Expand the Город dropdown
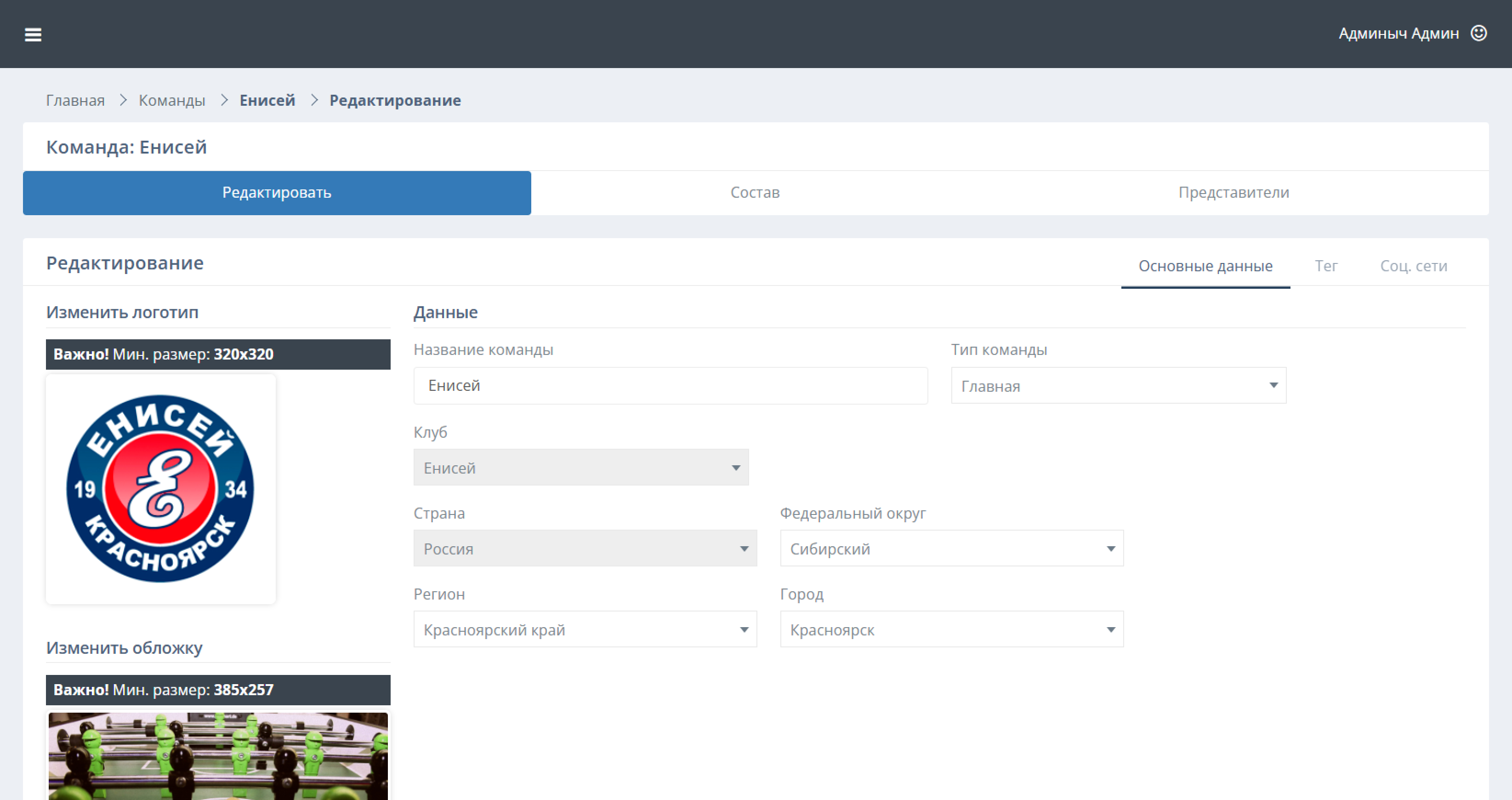 click(951, 630)
